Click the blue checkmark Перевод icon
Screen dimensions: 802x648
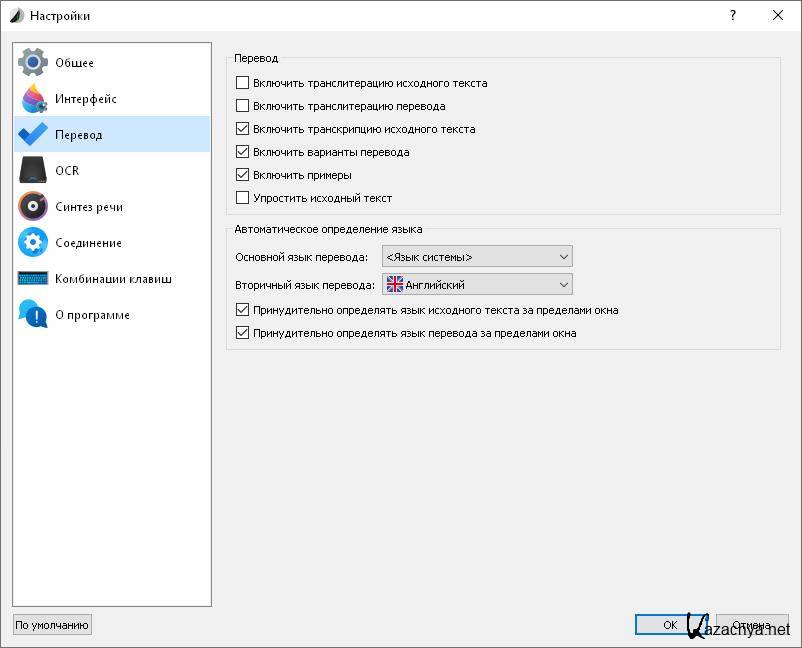pyautogui.click(x=33, y=135)
